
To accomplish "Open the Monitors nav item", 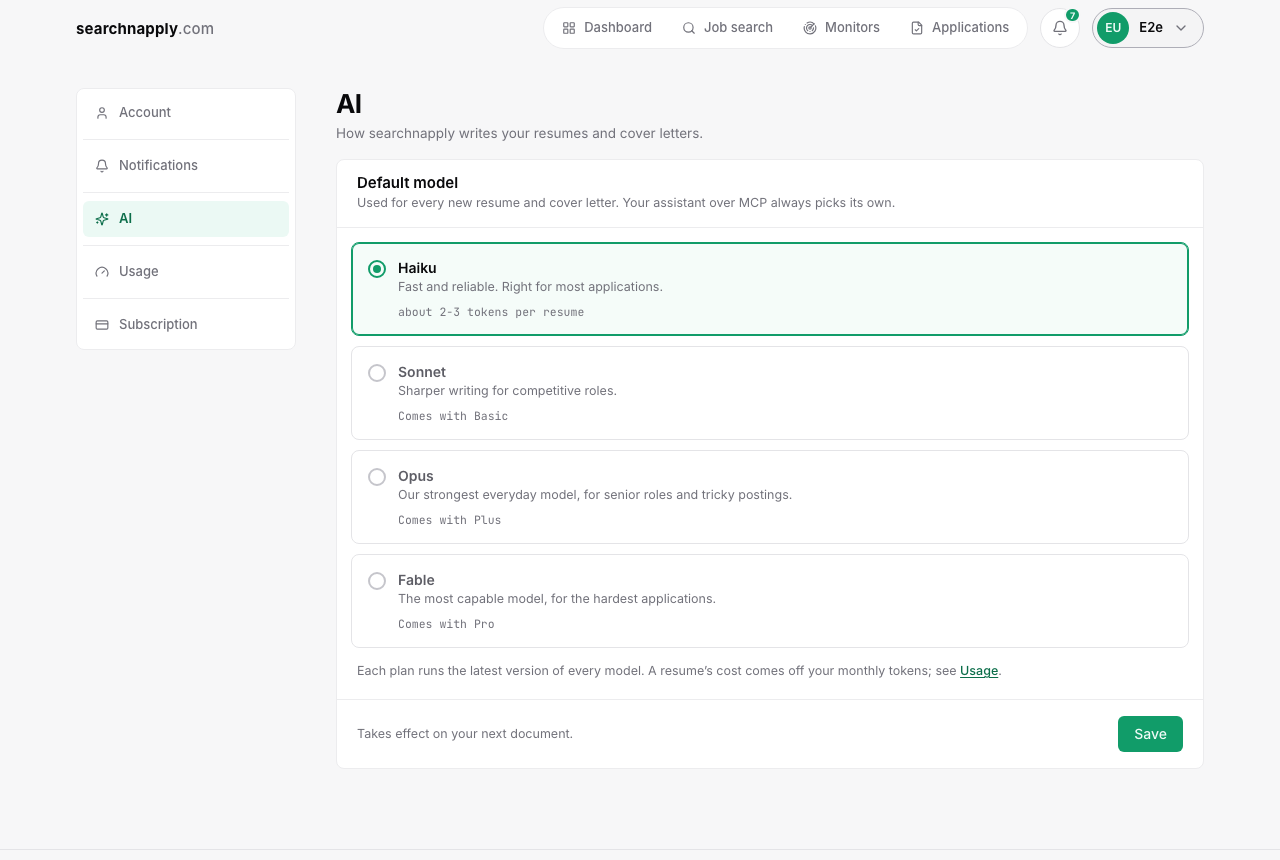I will click(x=841, y=28).
